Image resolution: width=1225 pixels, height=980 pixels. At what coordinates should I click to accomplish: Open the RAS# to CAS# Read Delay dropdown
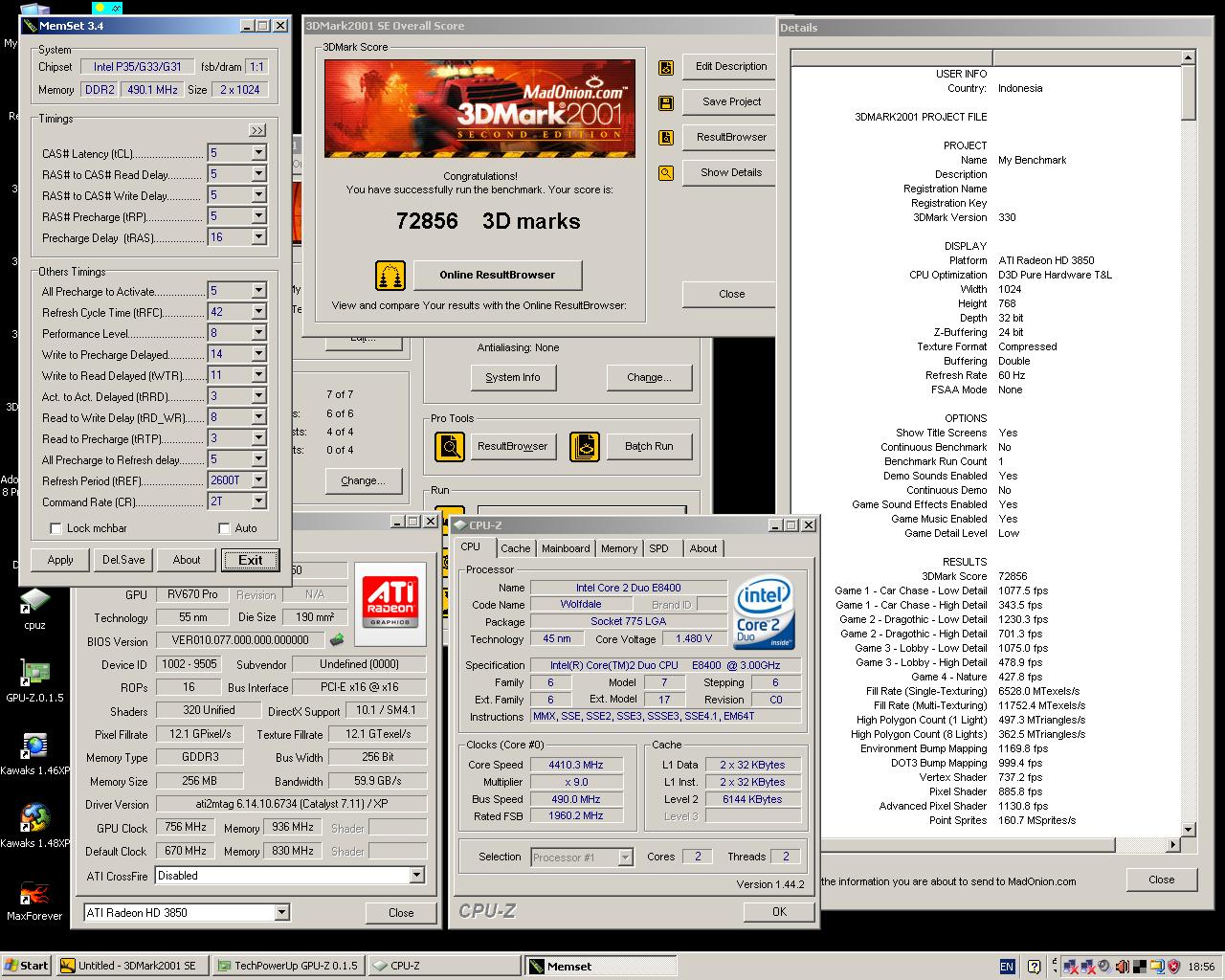point(258,174)
